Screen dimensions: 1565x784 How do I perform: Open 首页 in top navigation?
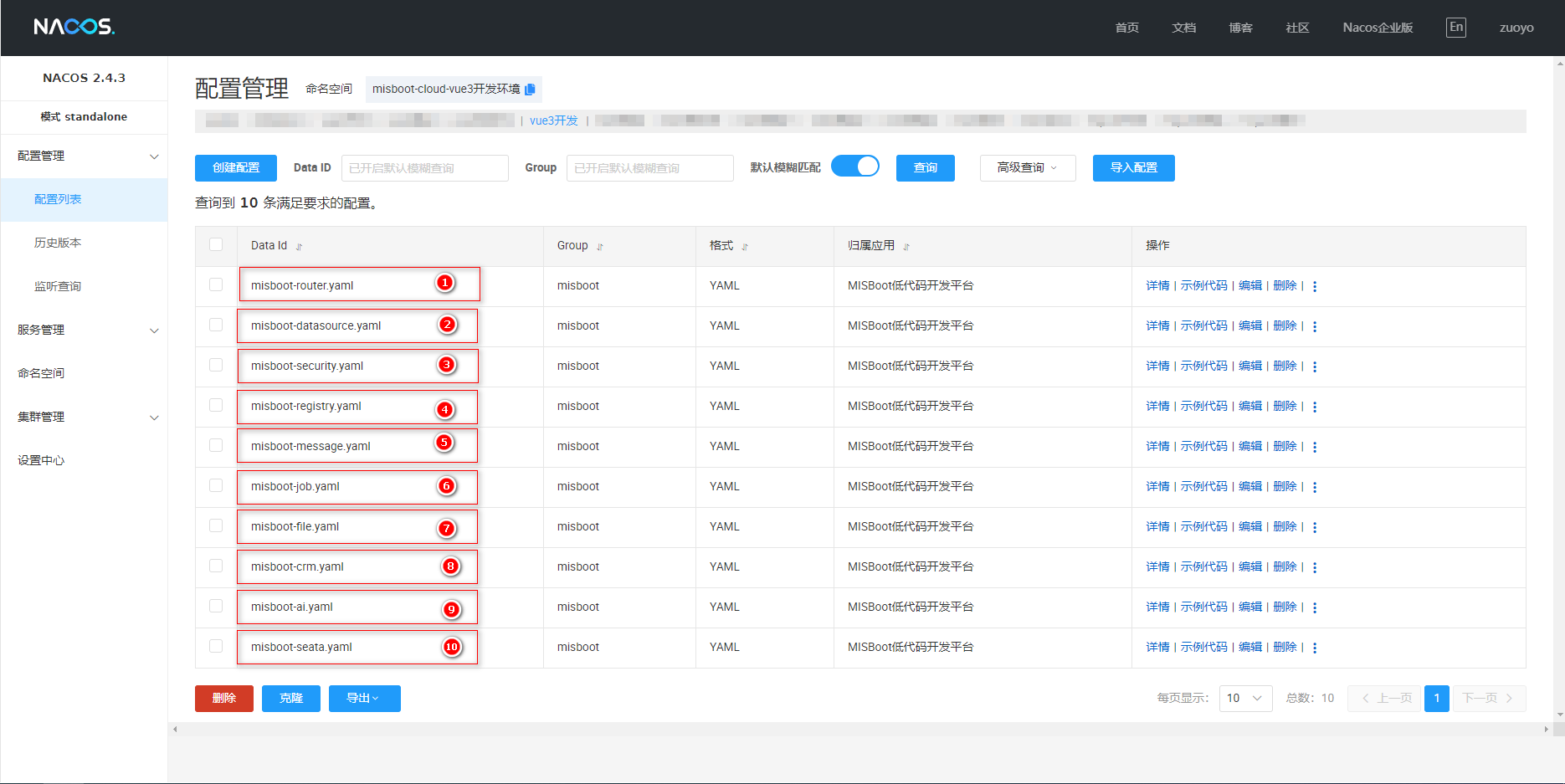click(x=1126, y=28)
